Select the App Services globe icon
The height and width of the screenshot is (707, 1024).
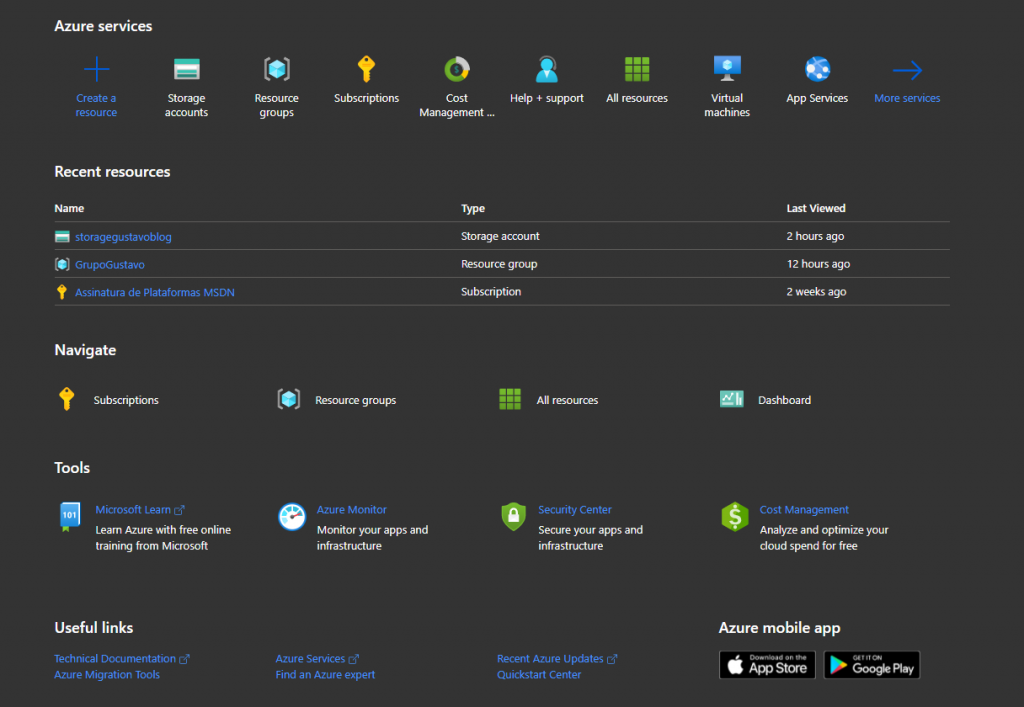pyautogui.click(x=816, y=70)
